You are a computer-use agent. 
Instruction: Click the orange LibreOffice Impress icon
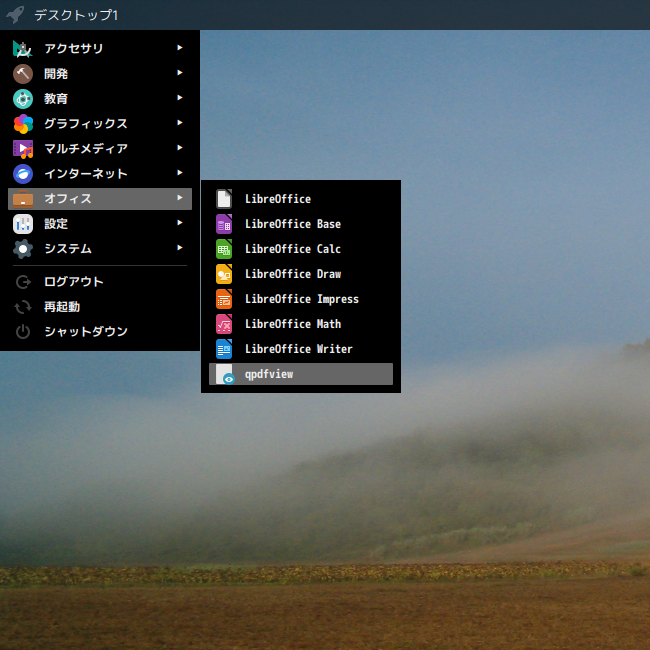pos(224,299)
